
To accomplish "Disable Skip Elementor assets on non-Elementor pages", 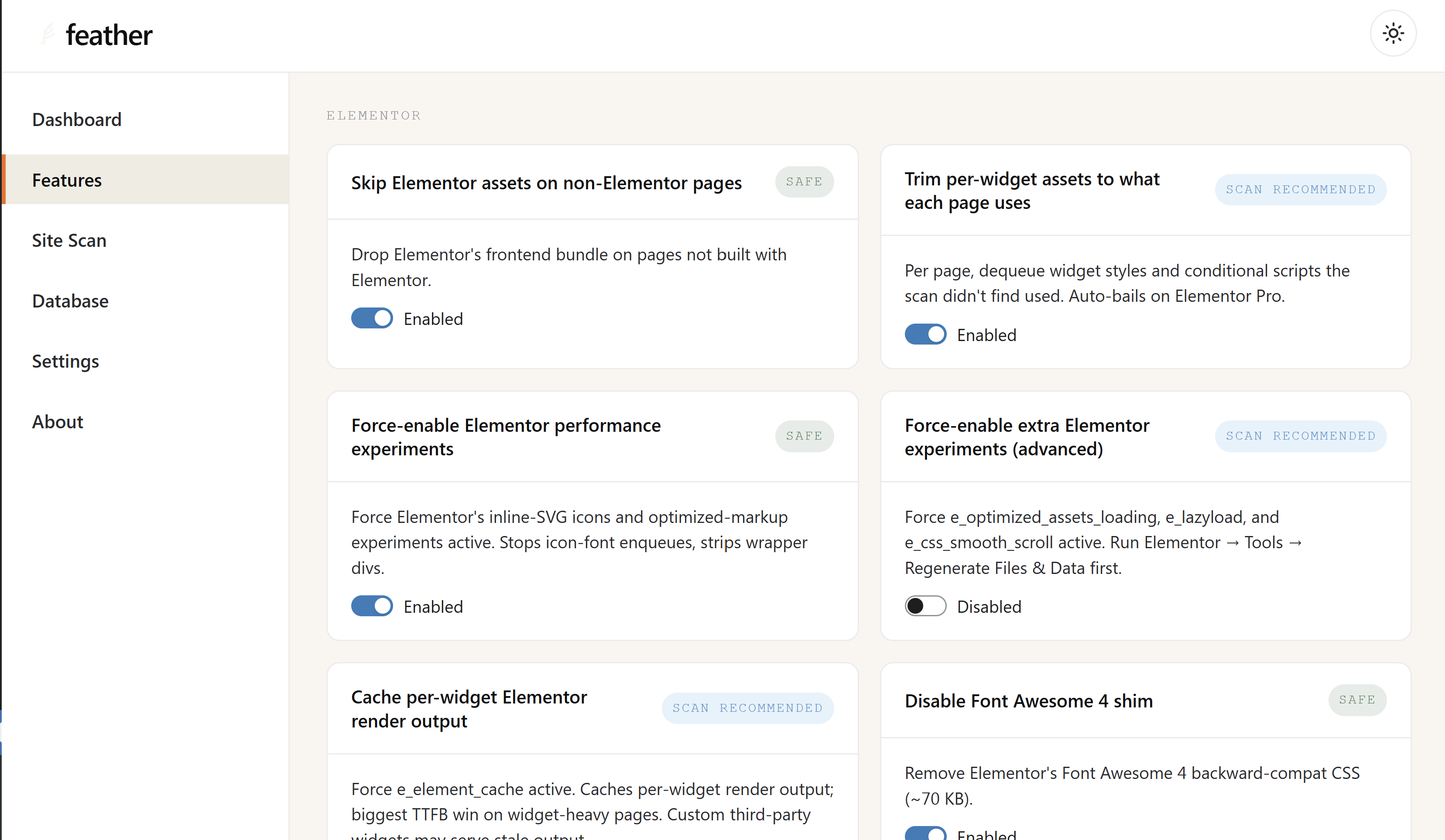I will (372, 318).
